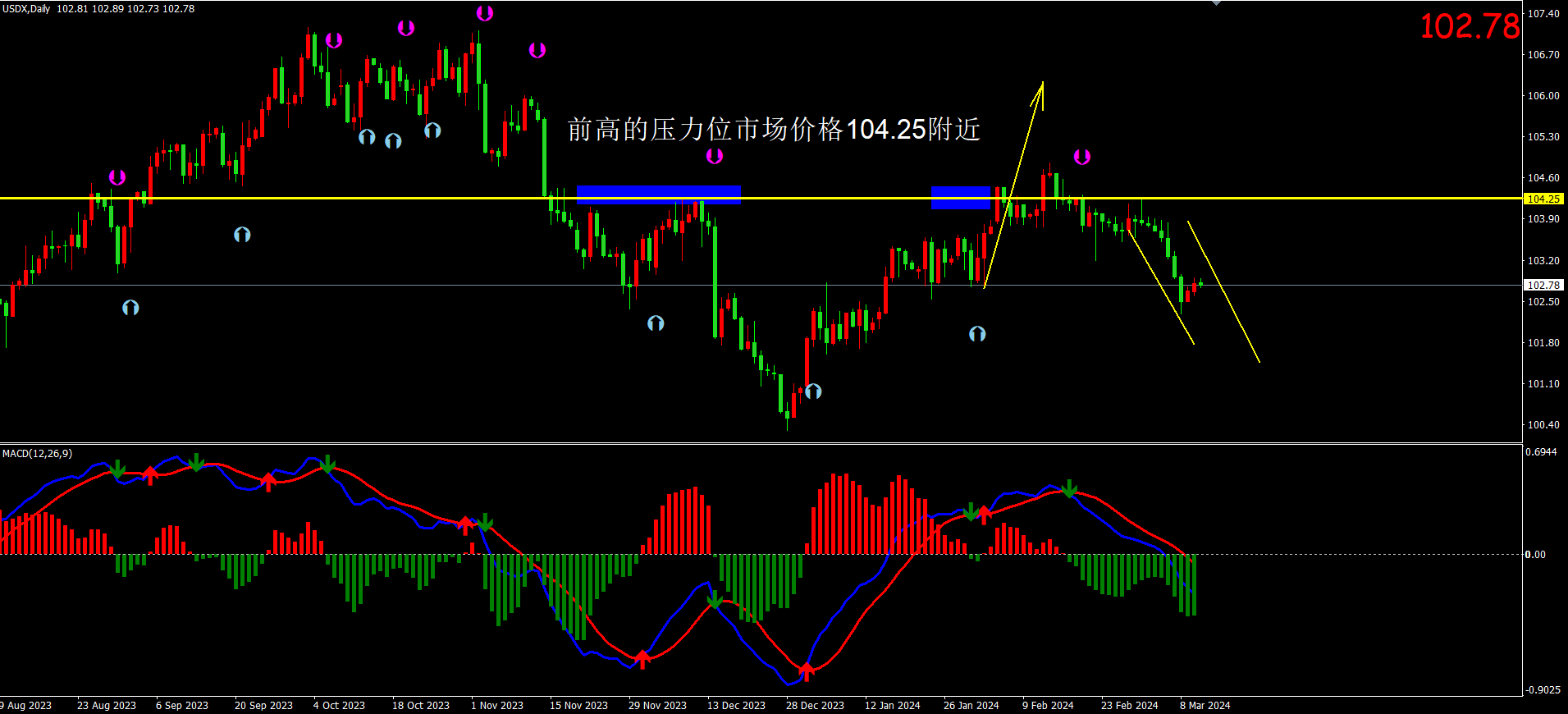Select the 102.78 current price tag on axis

coord(1543,285)
